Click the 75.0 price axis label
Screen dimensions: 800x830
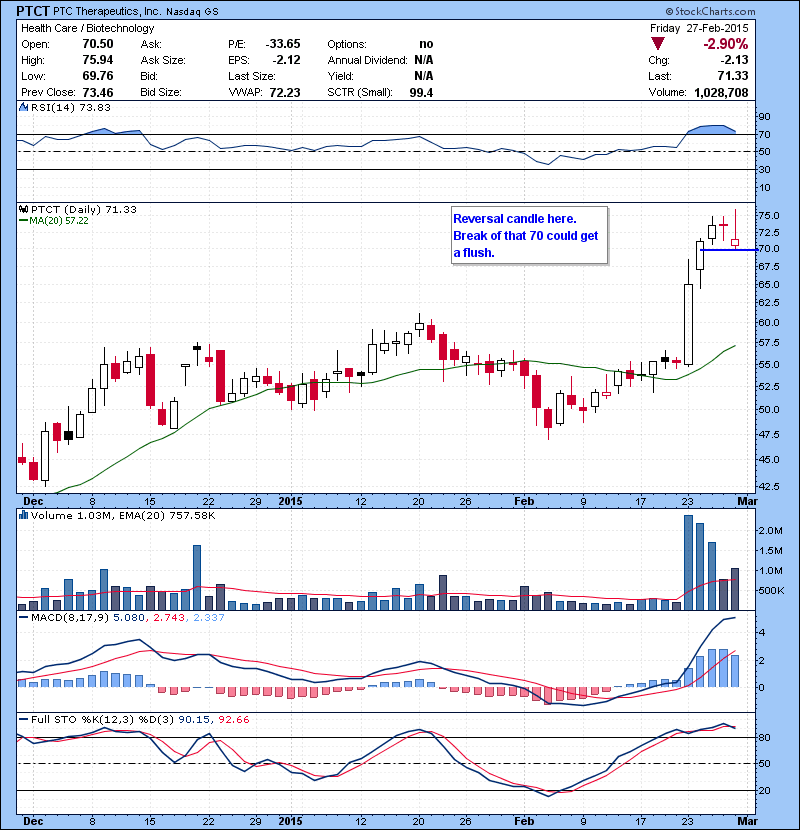769,215
